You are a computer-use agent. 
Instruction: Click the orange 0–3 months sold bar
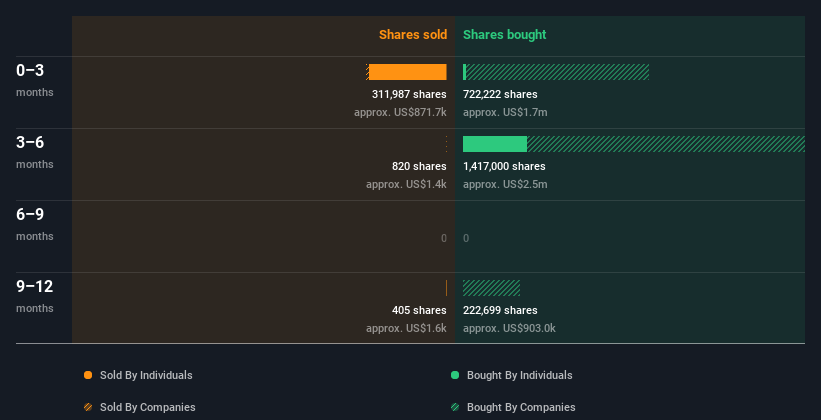(x=408, y=72)
